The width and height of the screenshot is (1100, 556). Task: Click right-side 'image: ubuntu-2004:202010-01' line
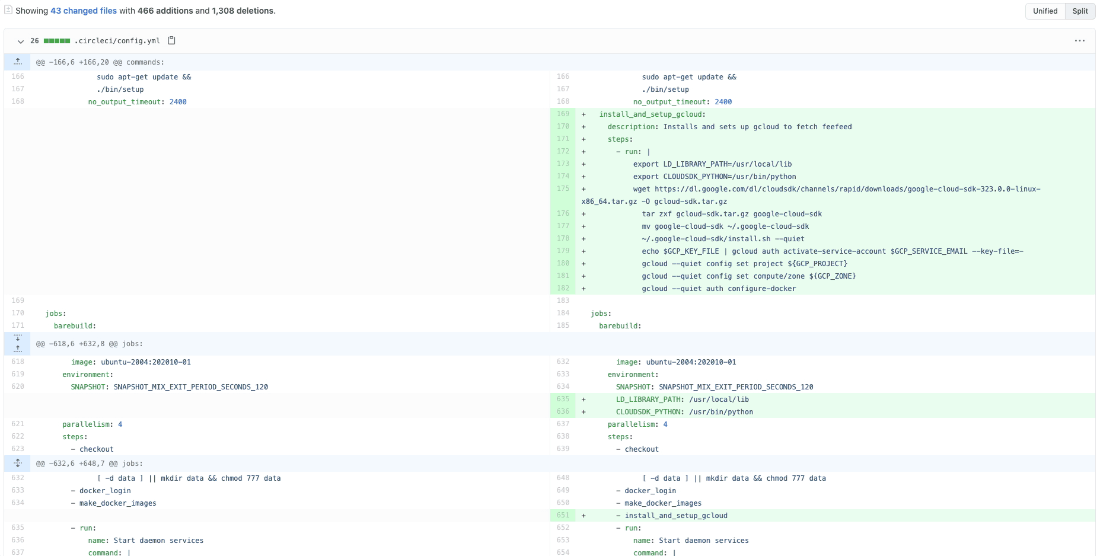[x=676, y=362]
